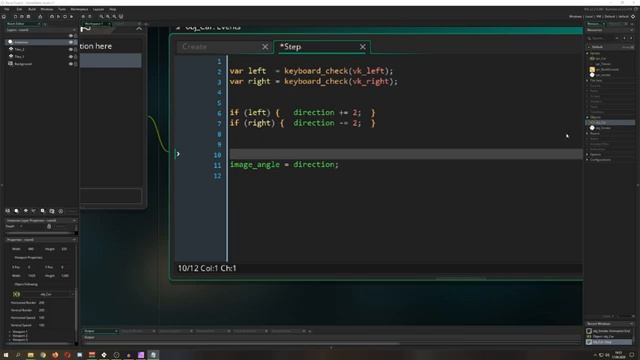This screenshot has width=640, height=360.
Task: Close the Create event tab
Action: 265,47
